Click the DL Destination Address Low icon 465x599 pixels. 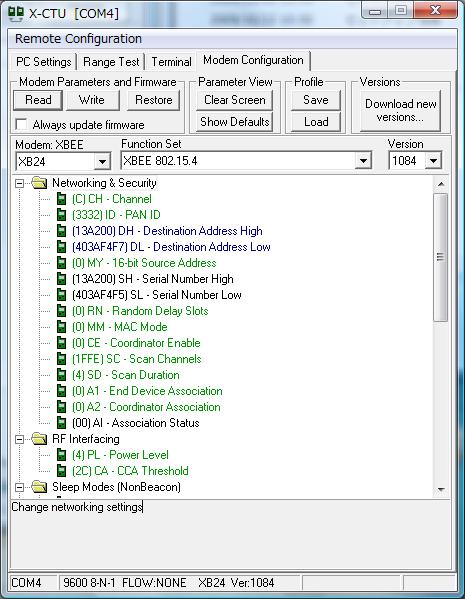[61, 247]
